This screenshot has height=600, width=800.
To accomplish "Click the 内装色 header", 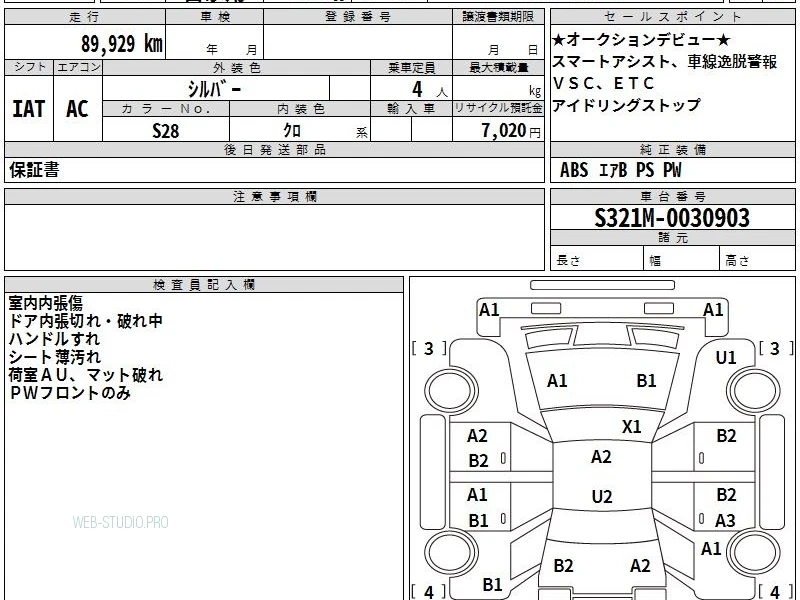I will coord(301,109).
